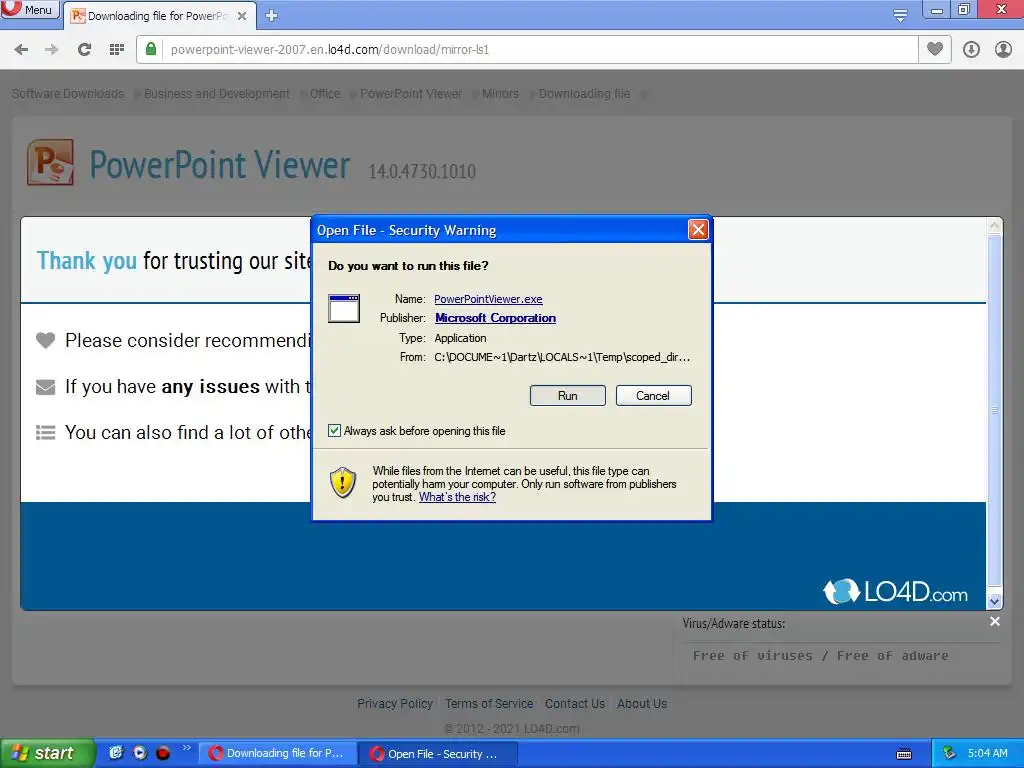
Task: Click Mirrors breadcrumb
Action: tap(500, 93)
